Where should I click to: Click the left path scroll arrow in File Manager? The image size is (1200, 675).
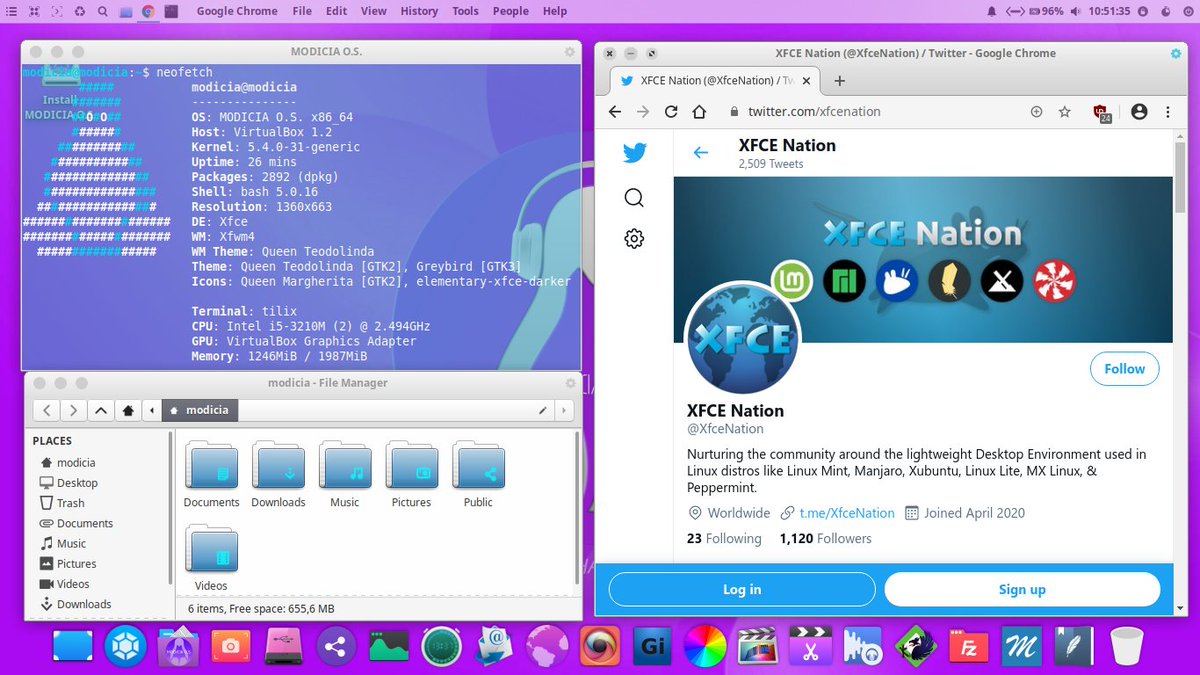pos(152,410)
